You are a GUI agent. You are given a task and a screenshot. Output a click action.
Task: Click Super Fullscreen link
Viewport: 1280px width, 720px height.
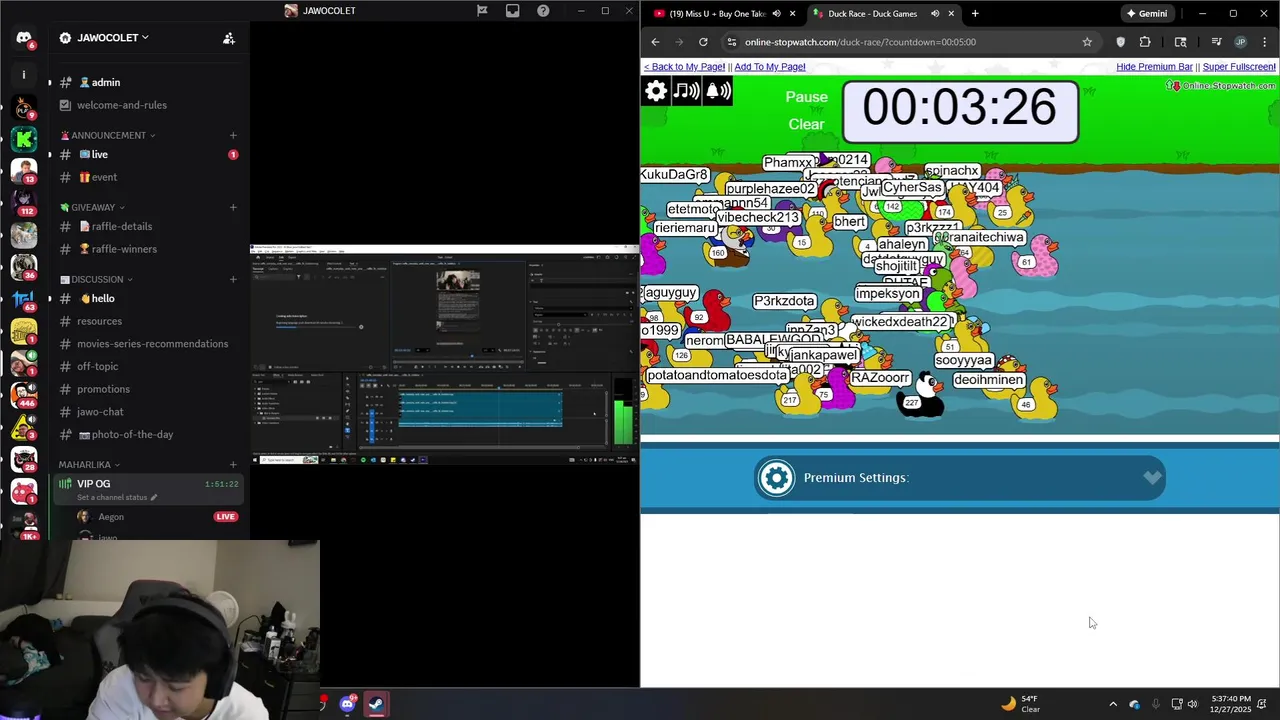point(1239,67)
